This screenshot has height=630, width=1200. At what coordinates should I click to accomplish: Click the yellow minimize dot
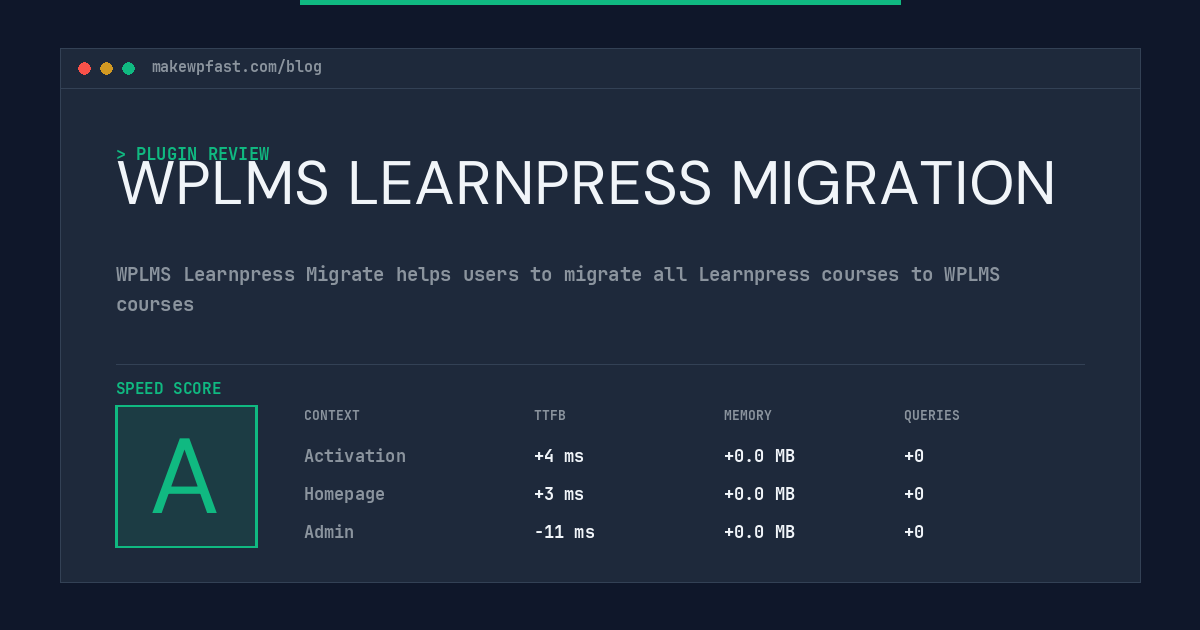pos(106,68)
